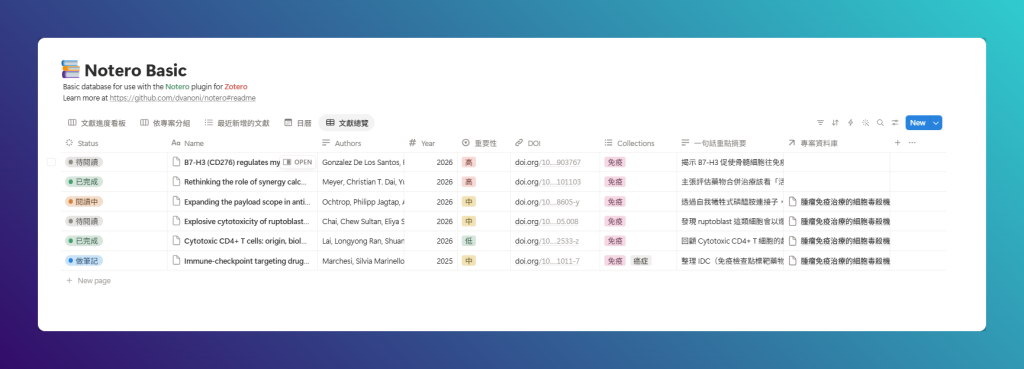Click the stacked books icon beside Notero Basic
1024x369 pixels.
click(71, 69)
